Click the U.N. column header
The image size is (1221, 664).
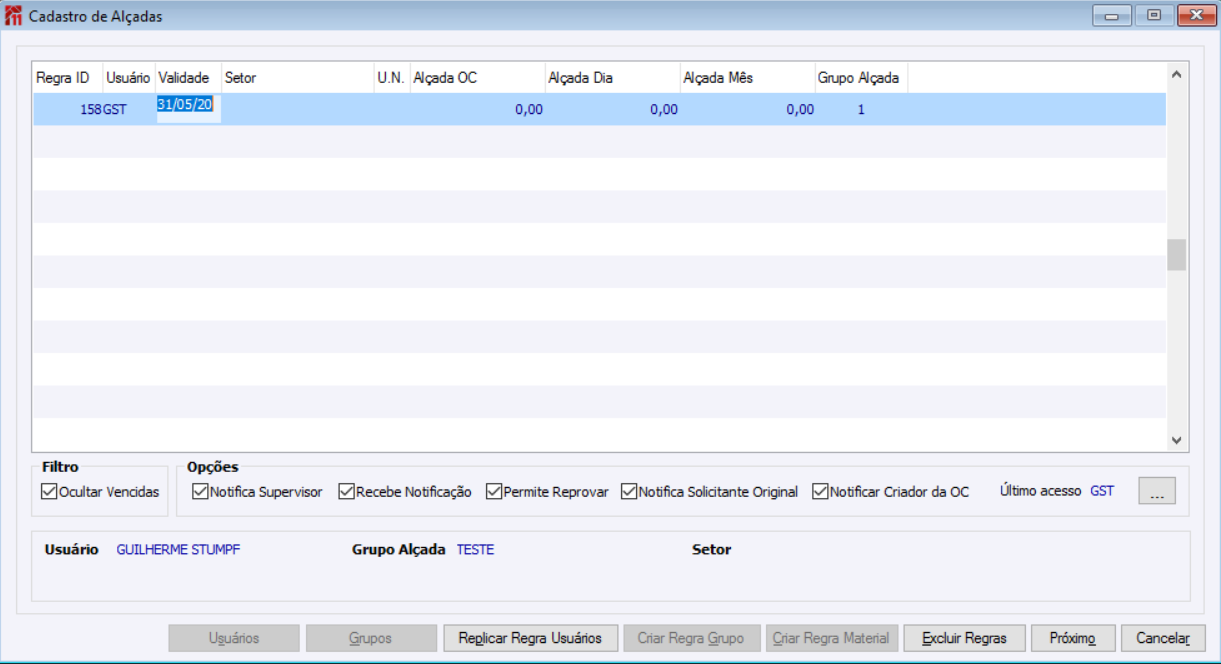[x=392, y=78]
